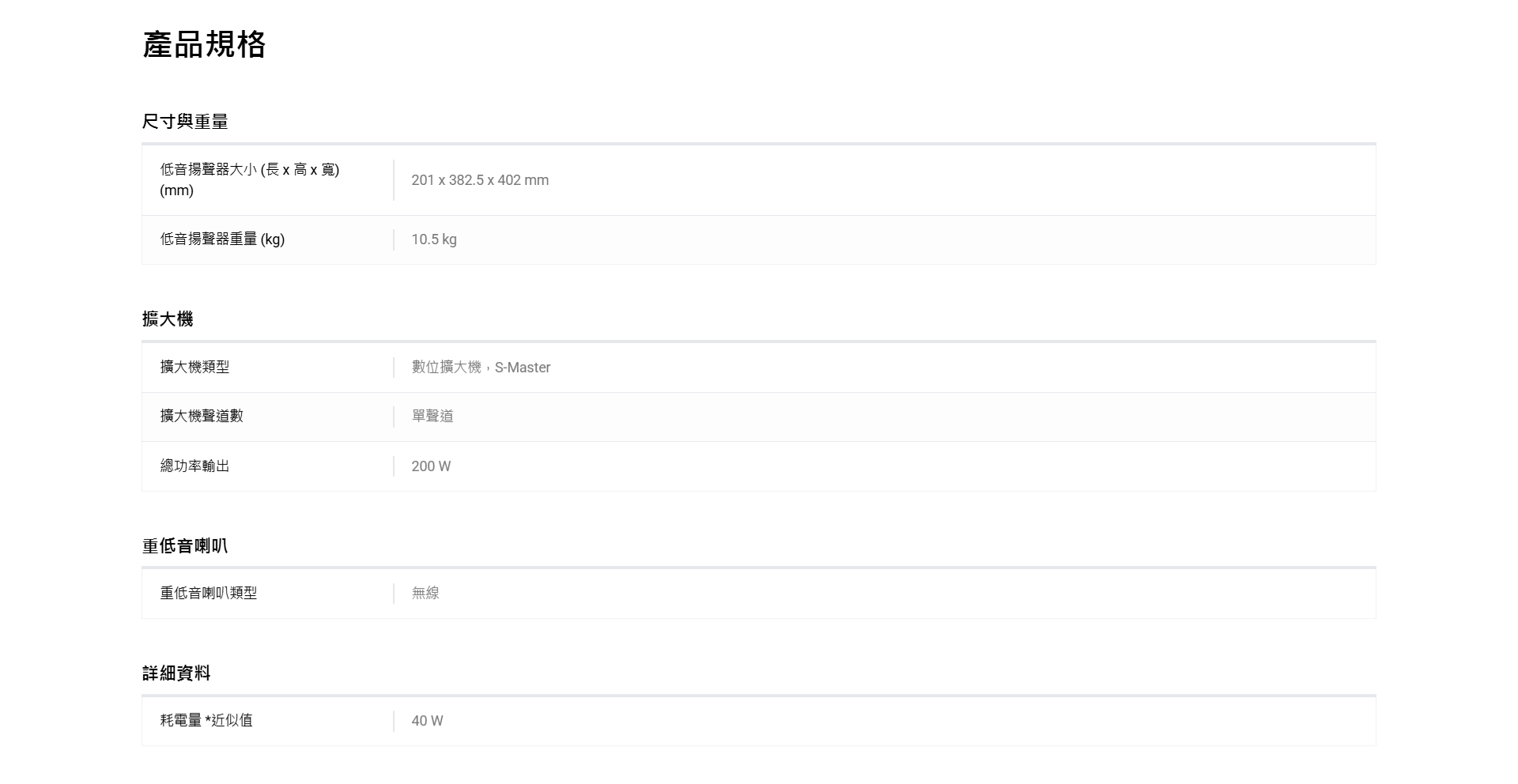1518x784 pixels.
Task: Click the (mm) unit line below speaker size label
Action: (x=176, y=190)
